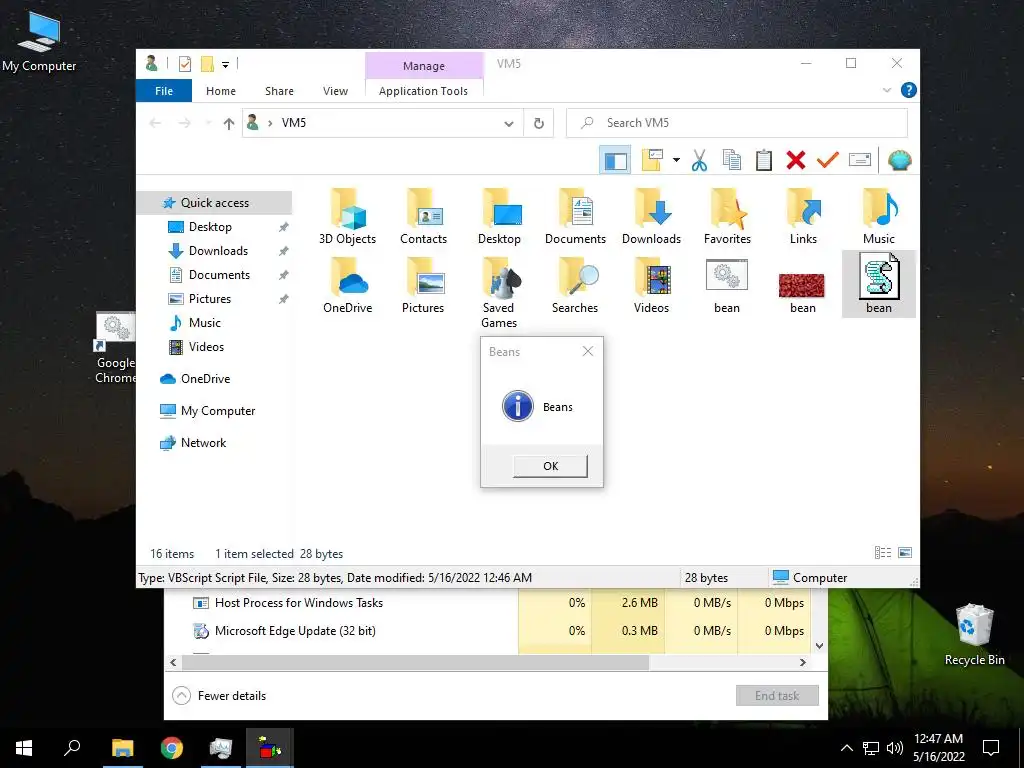Switch to details view layout icon
Image resolution: width=1024 pixels, height=768 pixels.
click(x=882, y=553)
